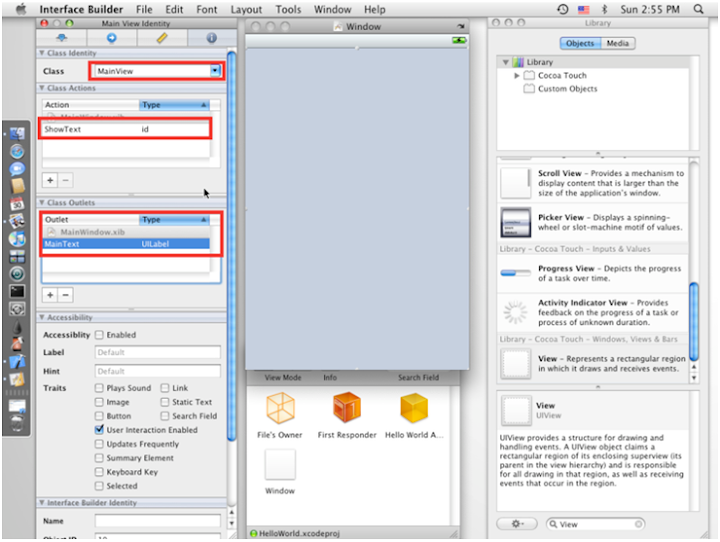Pick the Activity Indicator View spinner icon
The image size is (720, 542).
tap(516, 312)
